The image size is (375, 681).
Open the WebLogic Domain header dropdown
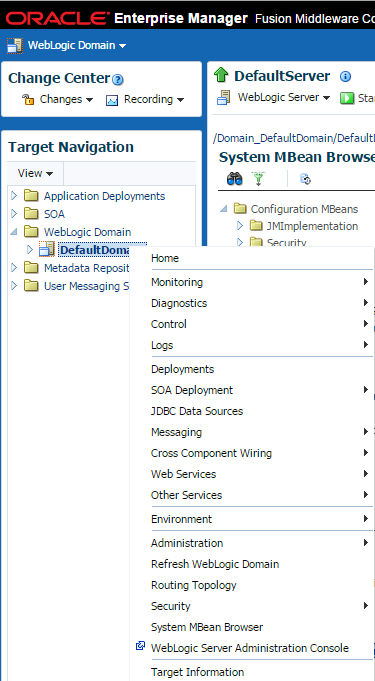(67, 45)
